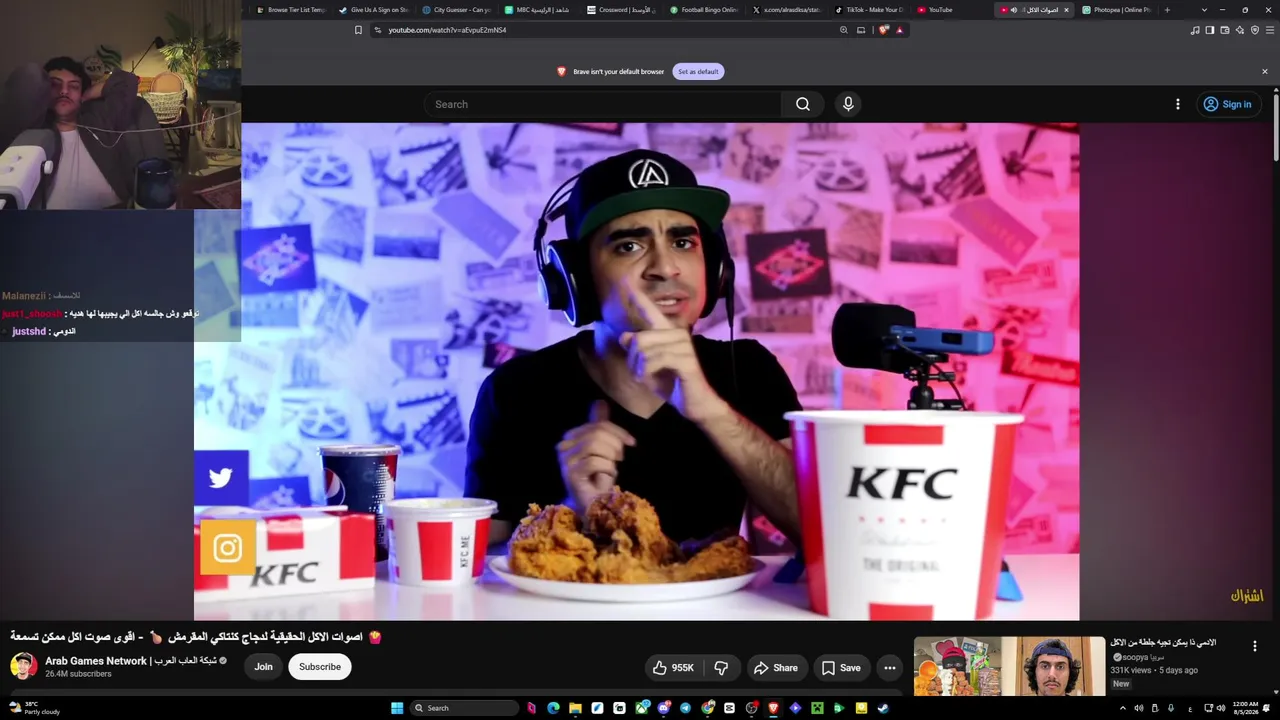Close the active YouTube video tab
1280x720 pixels.
tap(1066, 10)
